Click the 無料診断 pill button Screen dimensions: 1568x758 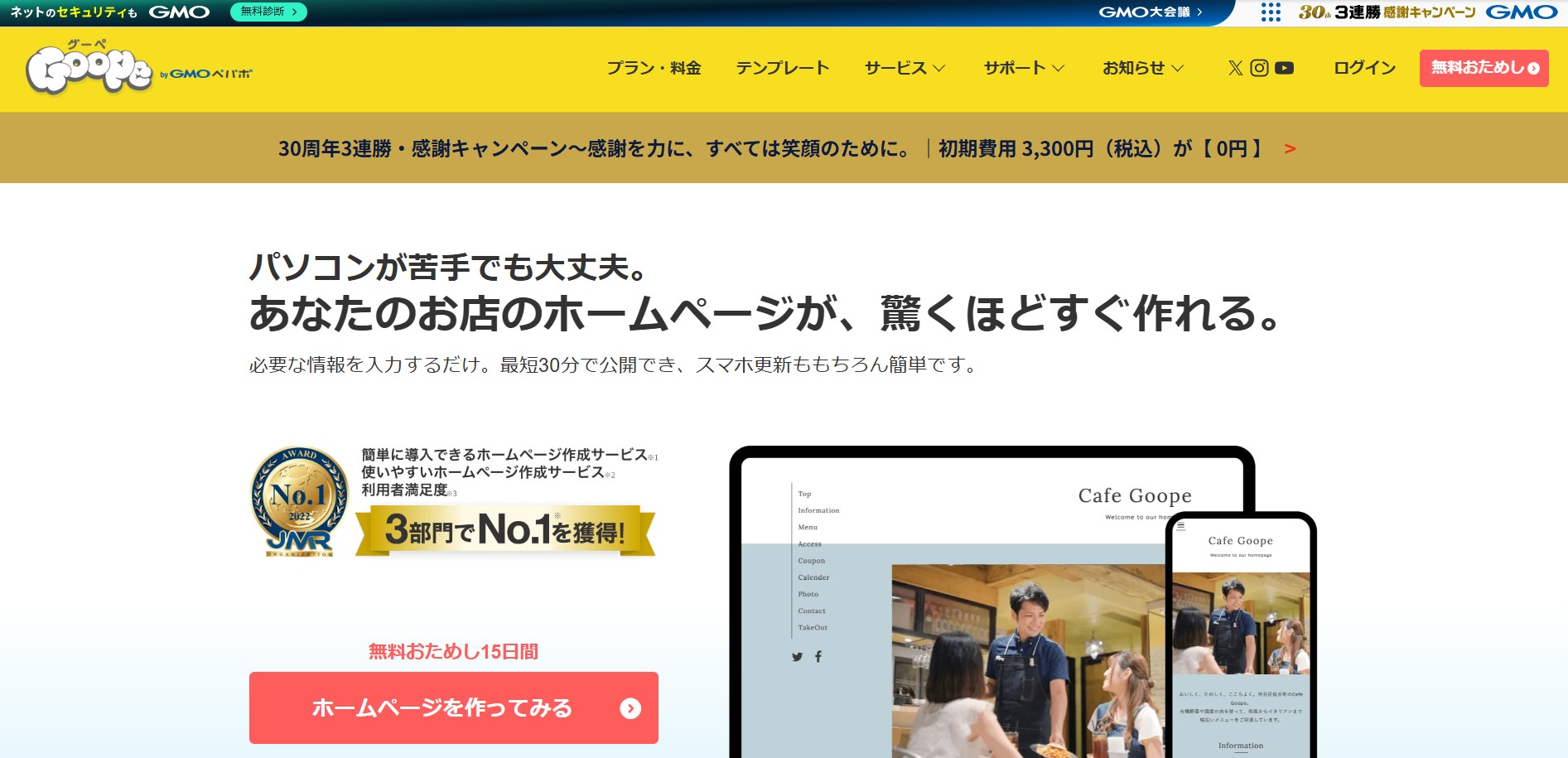point(268,12)
